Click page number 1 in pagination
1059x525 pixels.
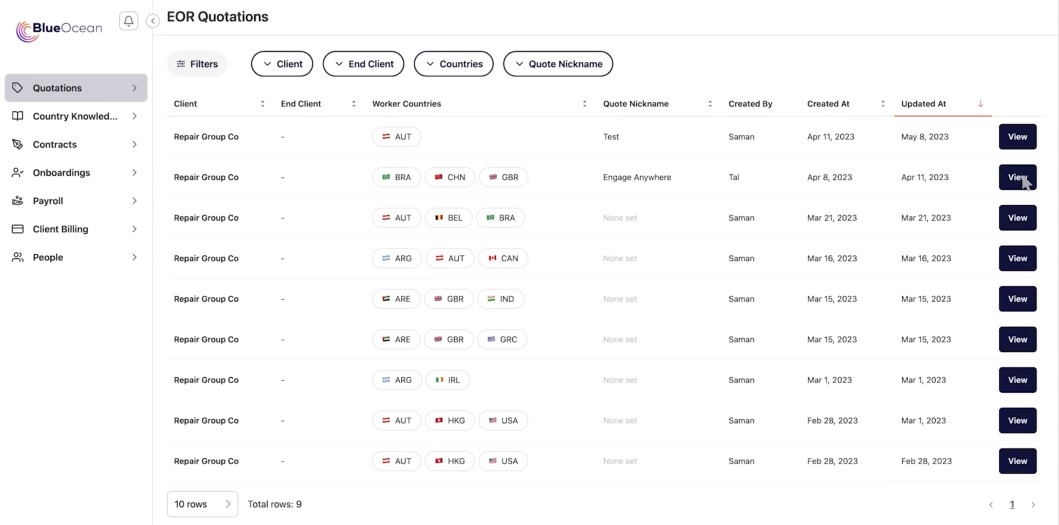(1012, 505)
